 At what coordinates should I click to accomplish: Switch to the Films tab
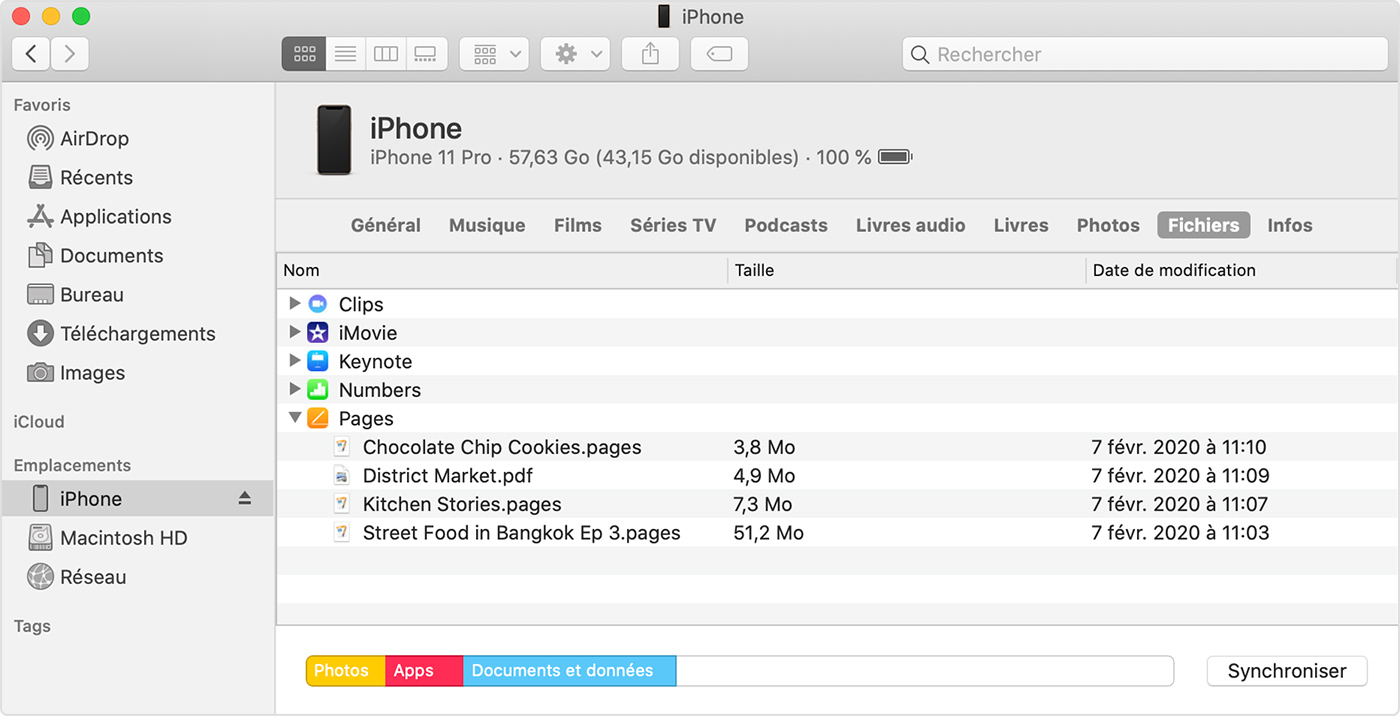[x=578, y=225]
